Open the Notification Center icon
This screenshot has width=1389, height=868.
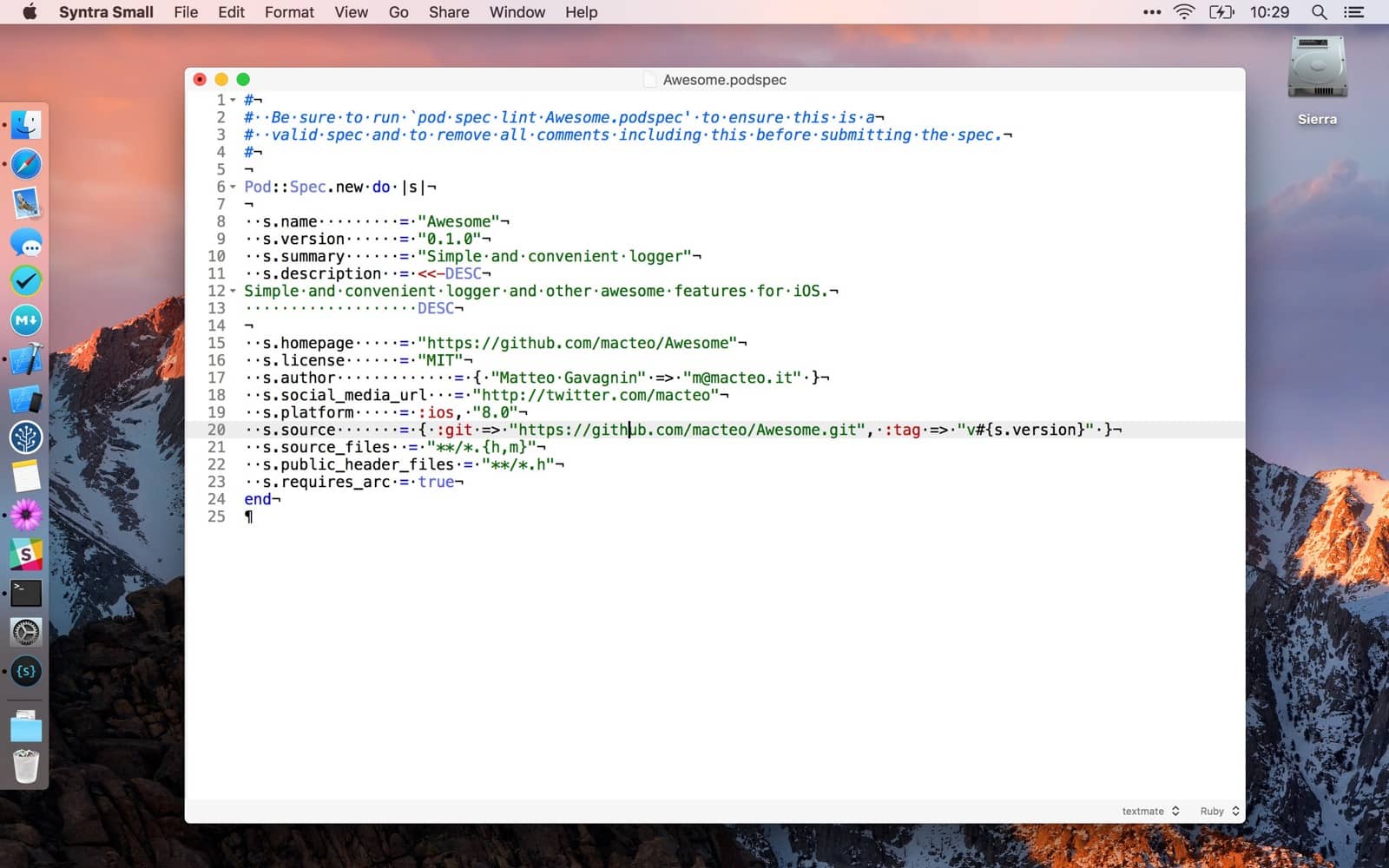click(x=1353, y=12)
